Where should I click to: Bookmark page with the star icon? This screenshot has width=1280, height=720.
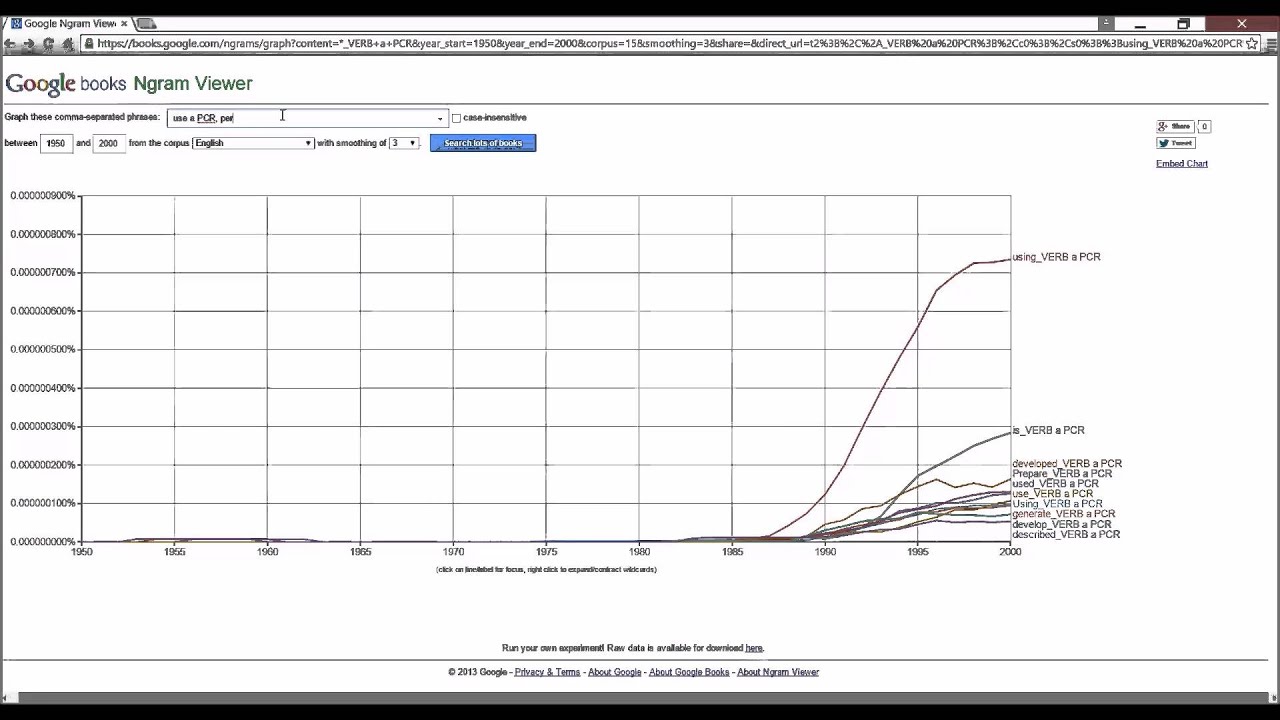pos(1252,44)
